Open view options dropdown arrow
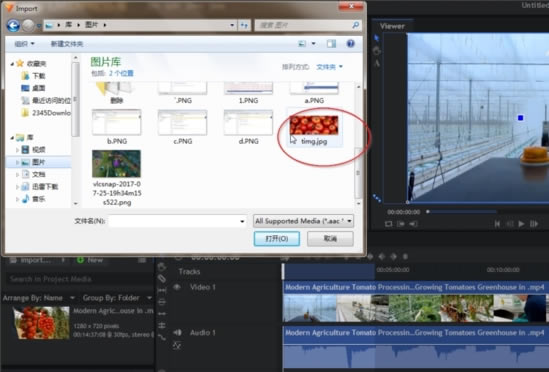 [x=313, y=44]
